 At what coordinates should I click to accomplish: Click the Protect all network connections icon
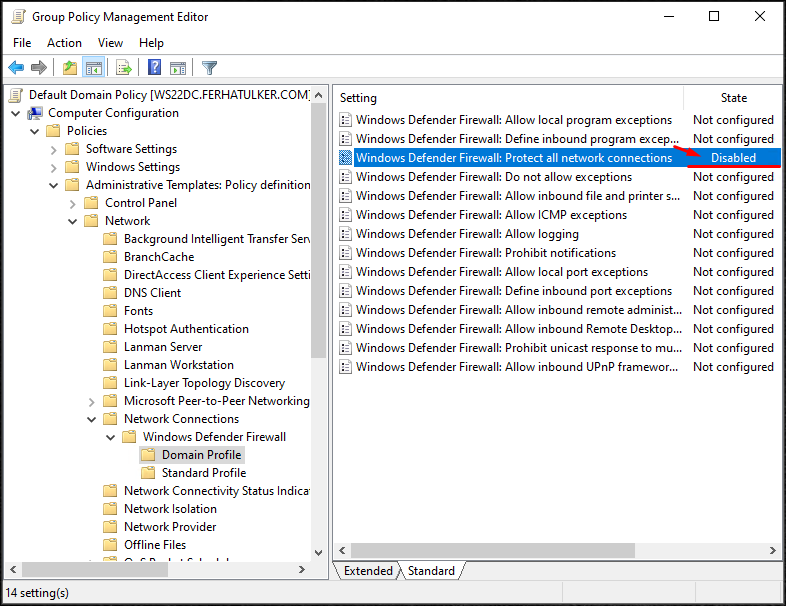[x=345, y=158]
